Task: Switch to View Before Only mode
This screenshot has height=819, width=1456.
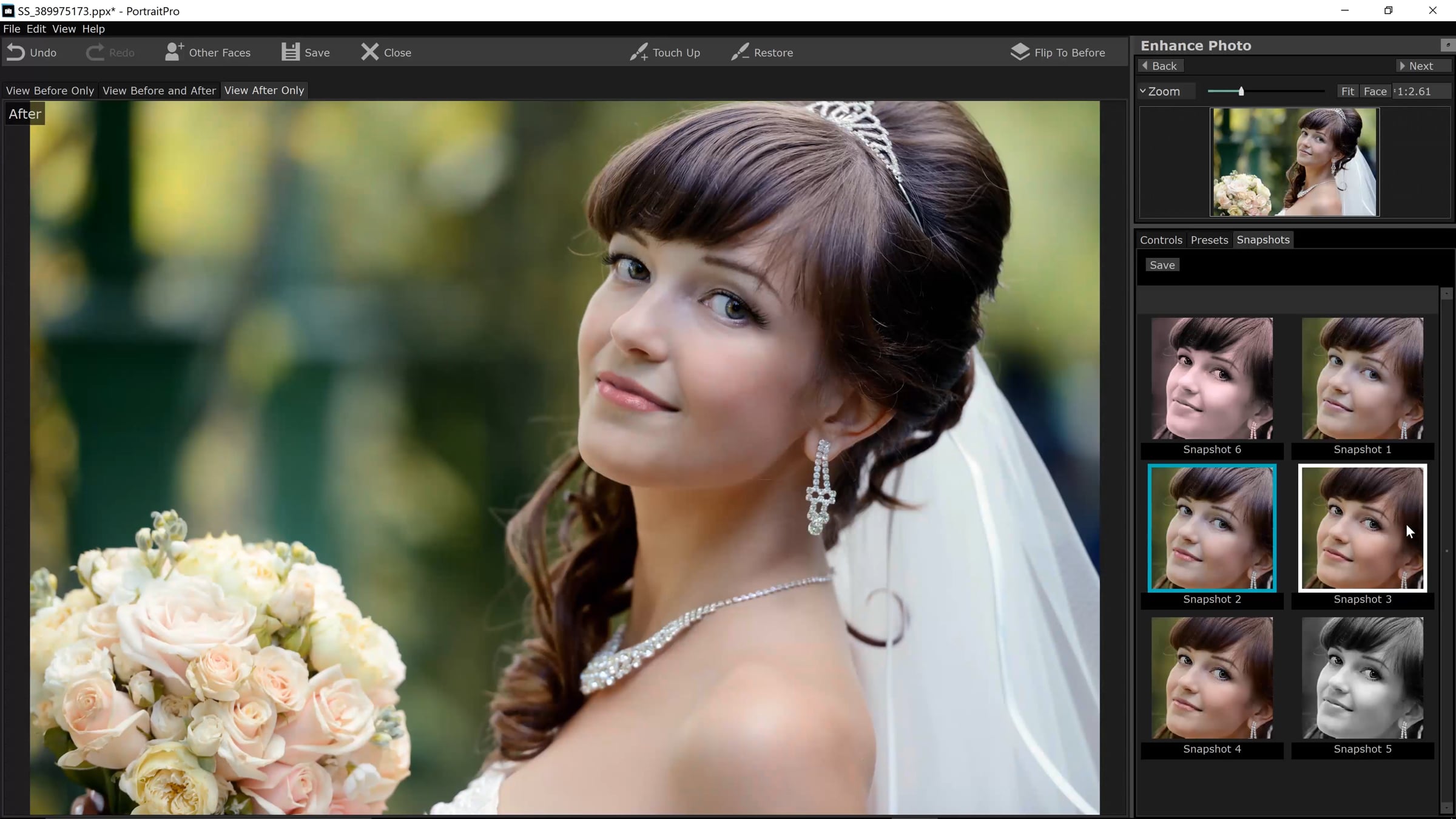Action: [x=50, y=90]
